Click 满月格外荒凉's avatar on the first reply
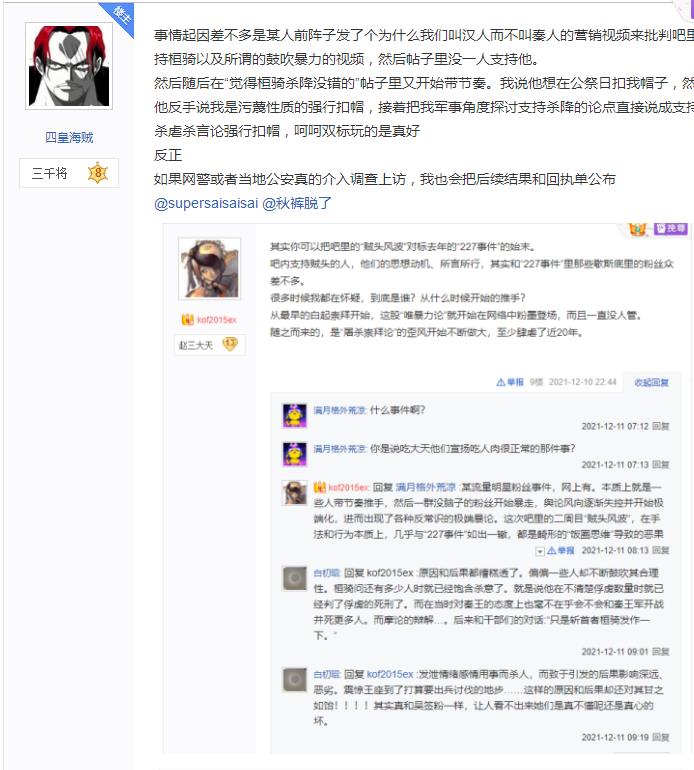The width and height of the screenshot is (694, 770). coord(295,416)
